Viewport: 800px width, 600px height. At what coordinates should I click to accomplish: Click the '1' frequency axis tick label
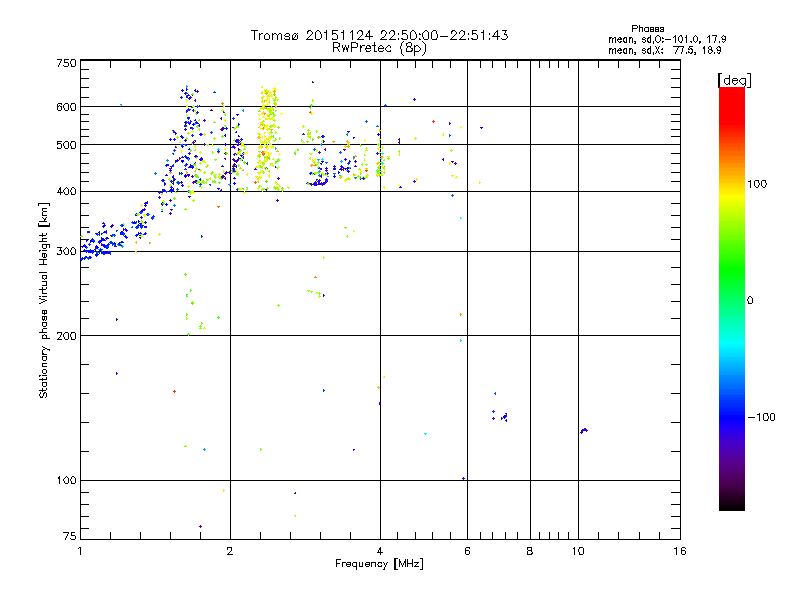[80, 551]
